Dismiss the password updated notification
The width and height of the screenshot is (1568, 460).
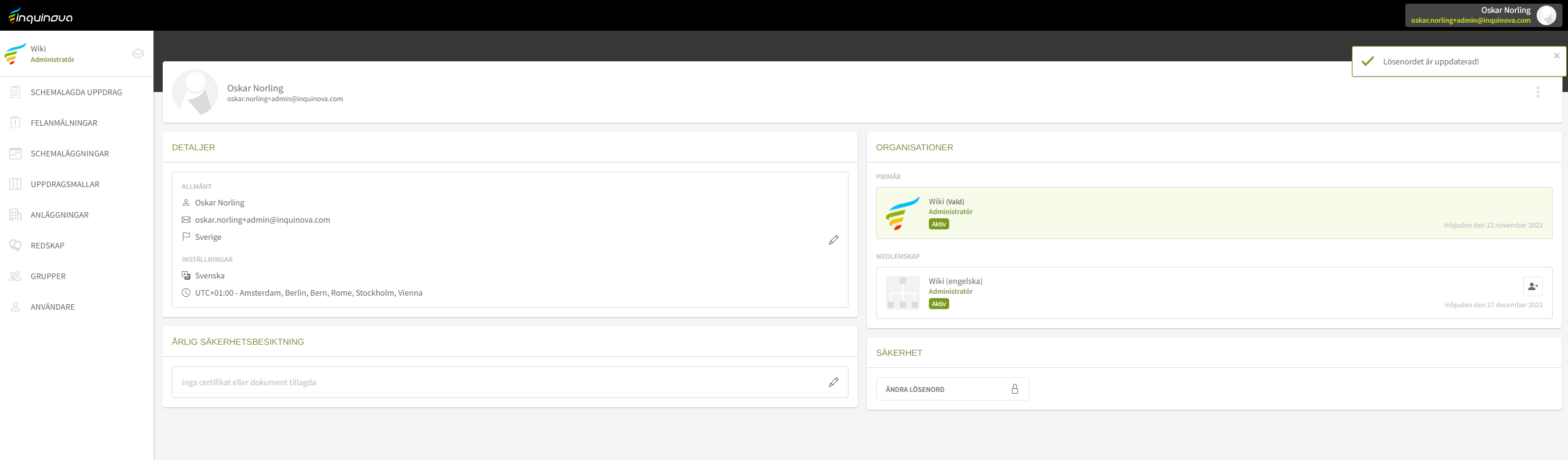coord(1556,56)
